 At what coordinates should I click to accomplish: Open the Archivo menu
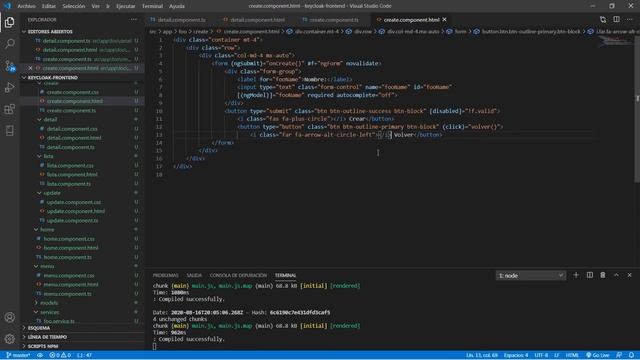(26, 6)
